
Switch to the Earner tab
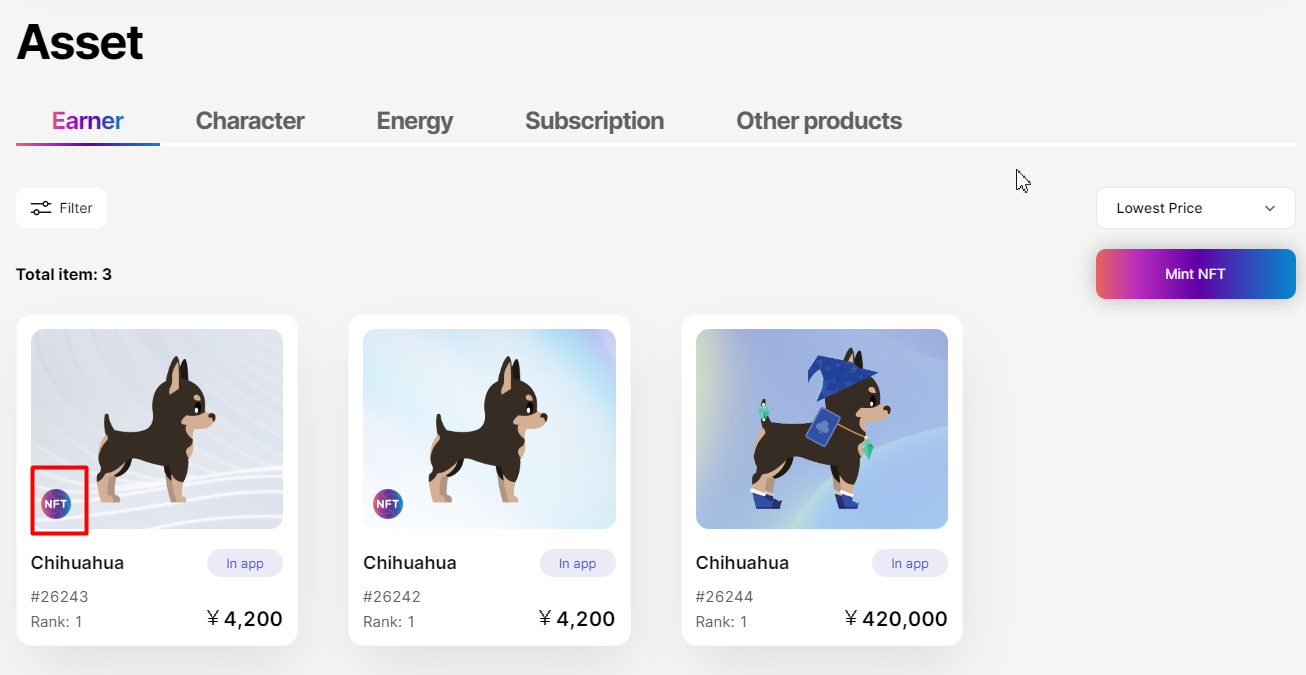(88, 121)
